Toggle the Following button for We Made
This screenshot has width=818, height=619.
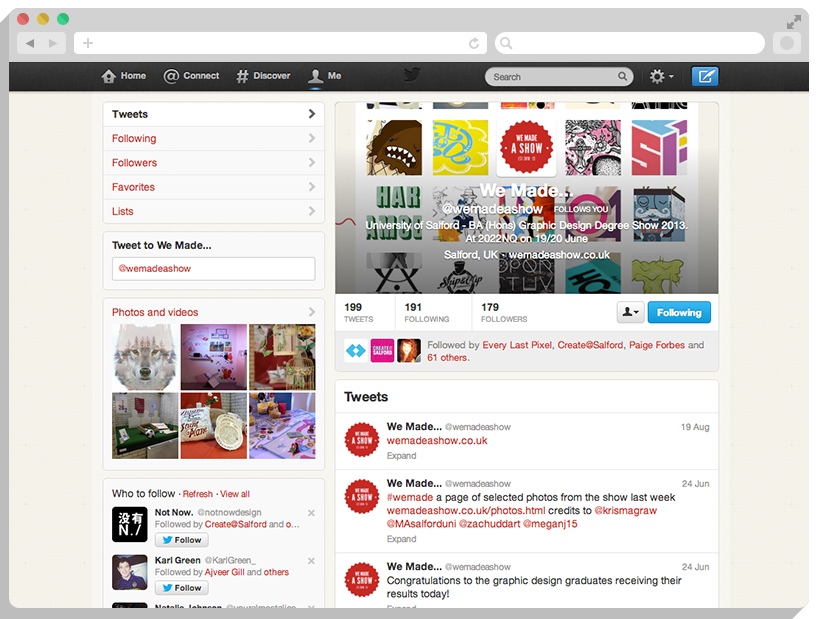click(679, 312)
